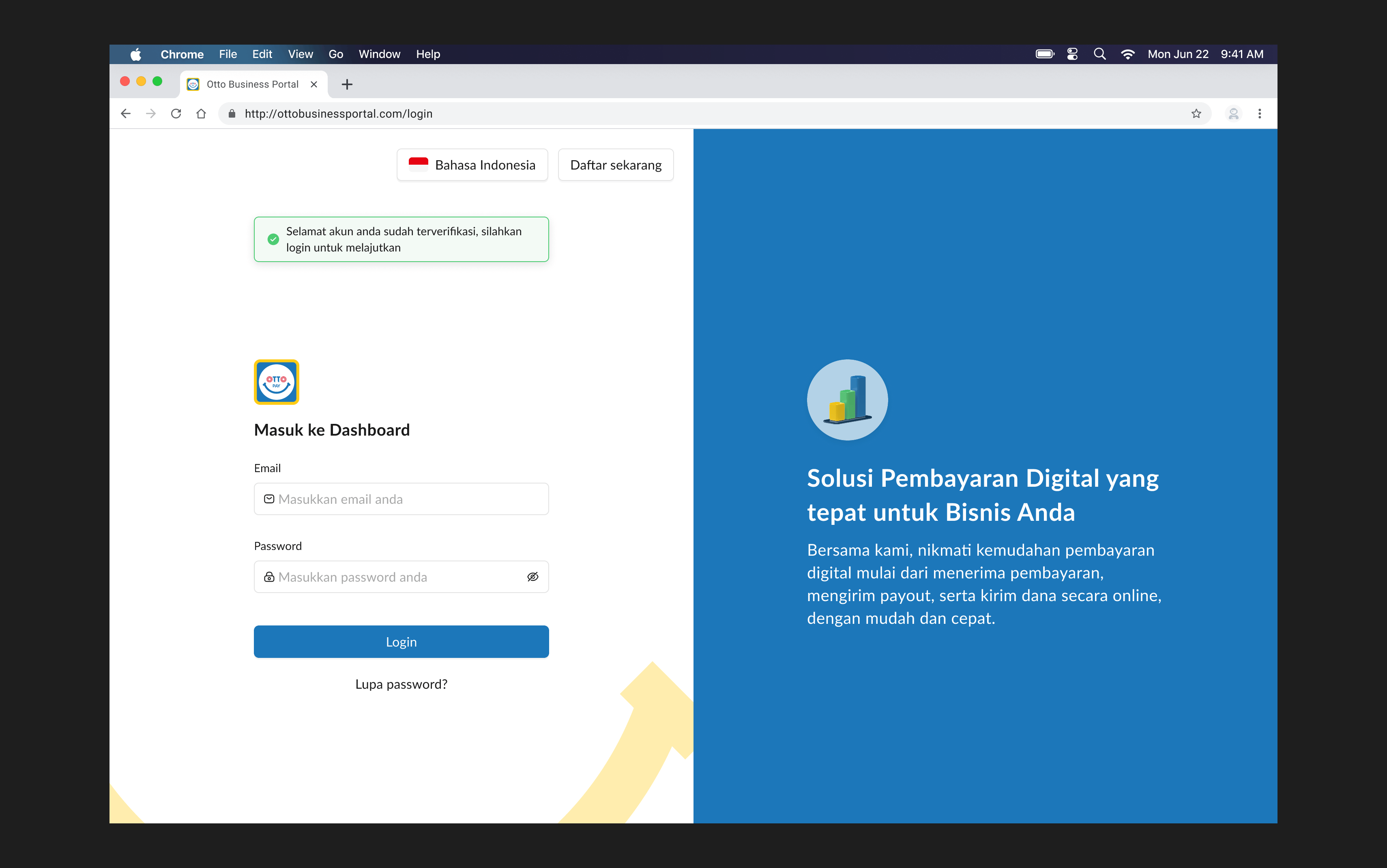This screenshot has width=1387, height=868.
Task: Open the Bahasa Indonesia language selector
Action: (x=472, y=165)
